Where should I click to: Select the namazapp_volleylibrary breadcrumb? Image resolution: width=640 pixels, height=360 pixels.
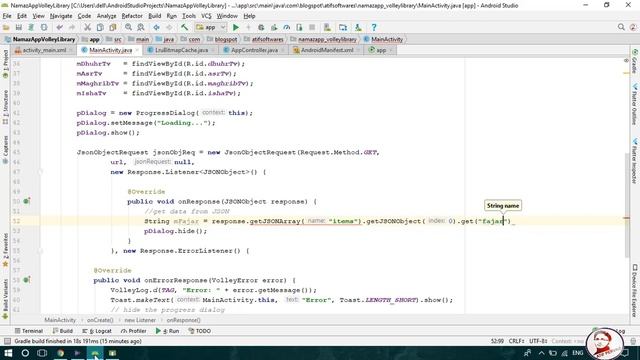tap(323, 40)
